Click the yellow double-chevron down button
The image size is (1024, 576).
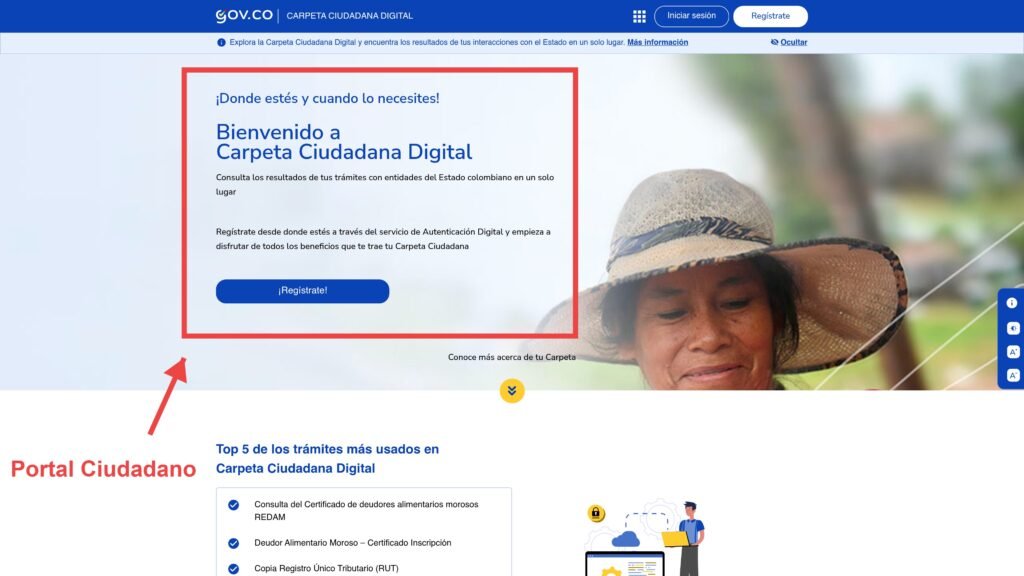[x=512, y=391]
